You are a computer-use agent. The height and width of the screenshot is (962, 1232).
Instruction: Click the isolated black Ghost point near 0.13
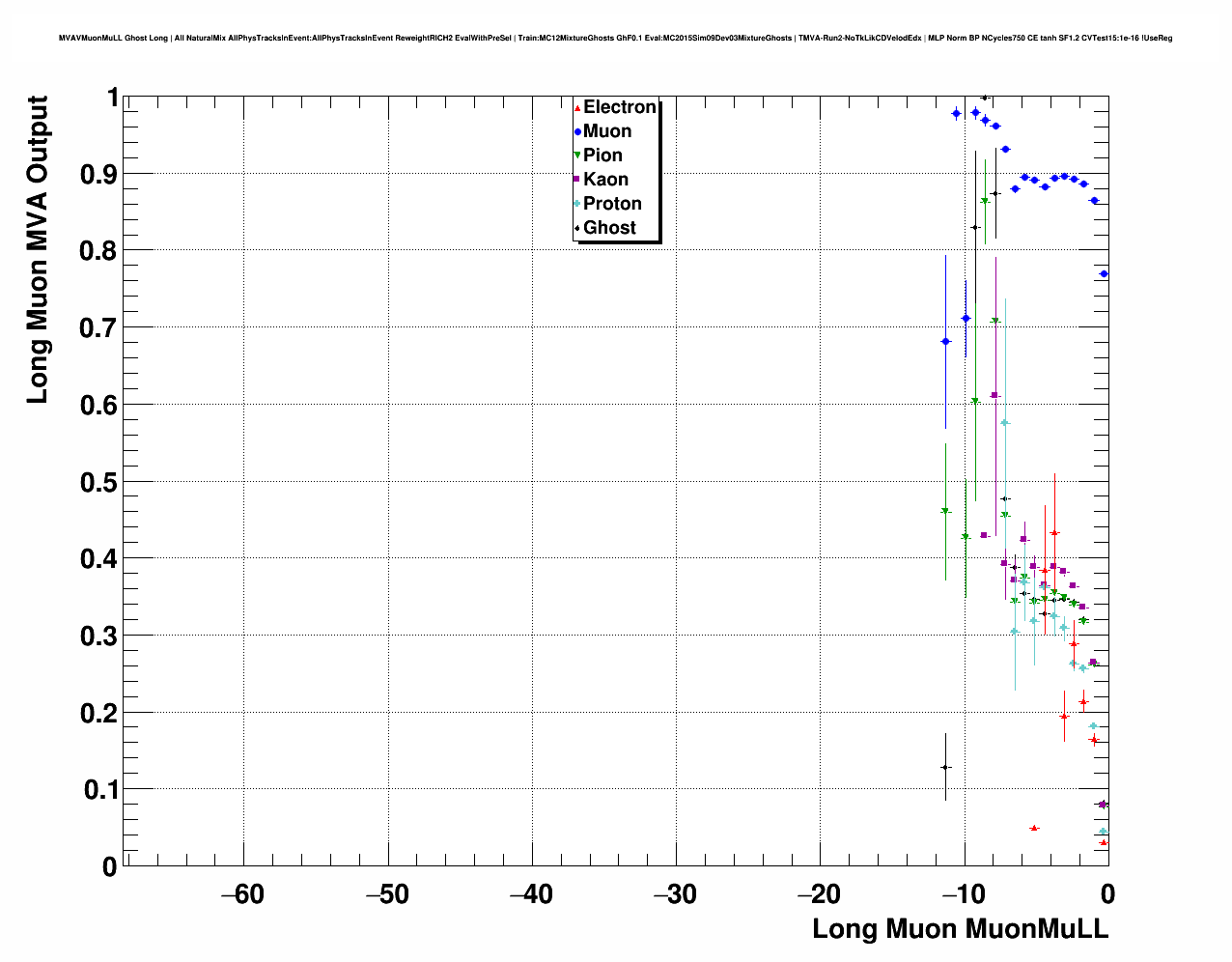945,767
